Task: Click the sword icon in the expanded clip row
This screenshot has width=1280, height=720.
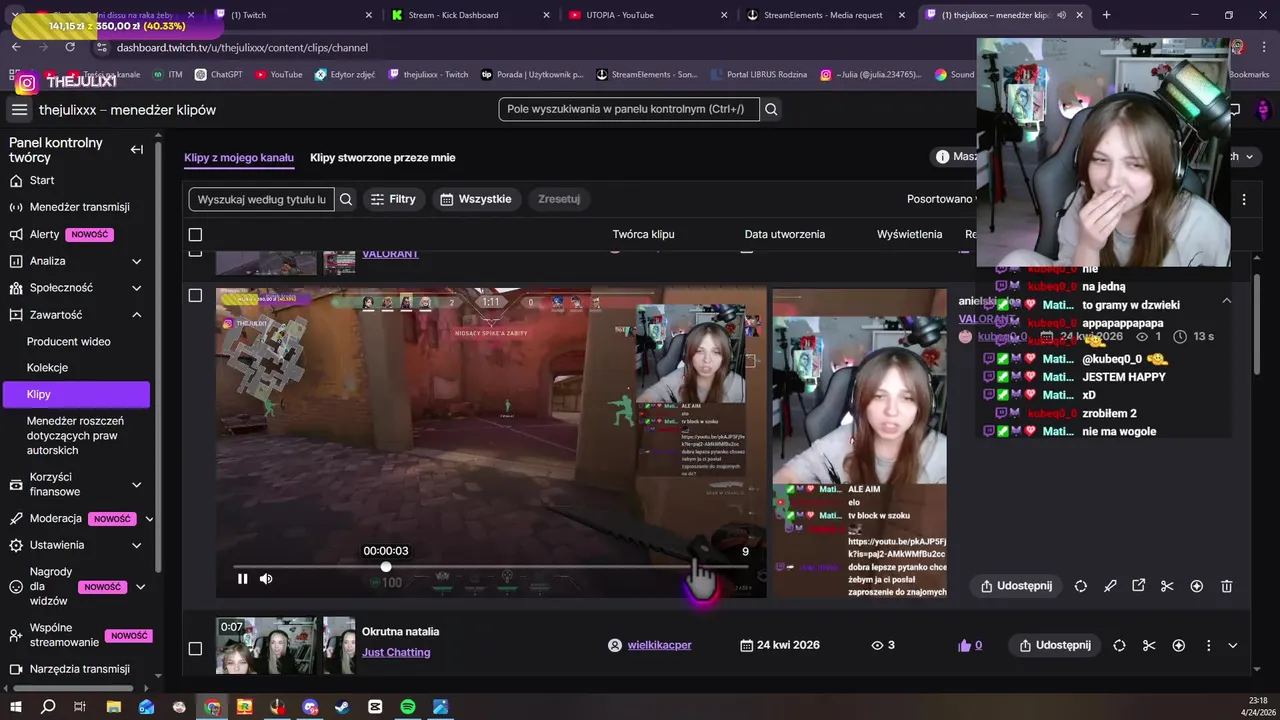Action: coord(1110,586)
